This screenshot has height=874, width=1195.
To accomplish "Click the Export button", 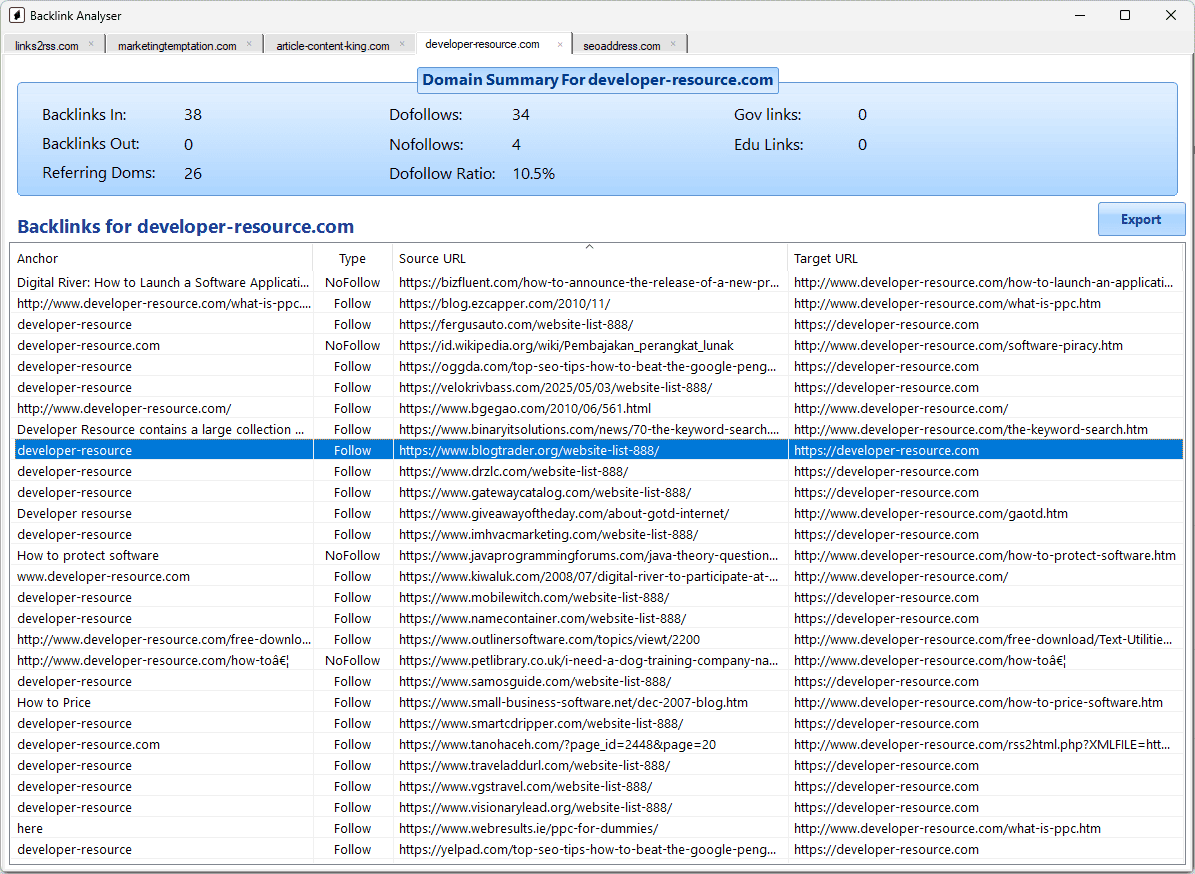I will [1141, 219].
